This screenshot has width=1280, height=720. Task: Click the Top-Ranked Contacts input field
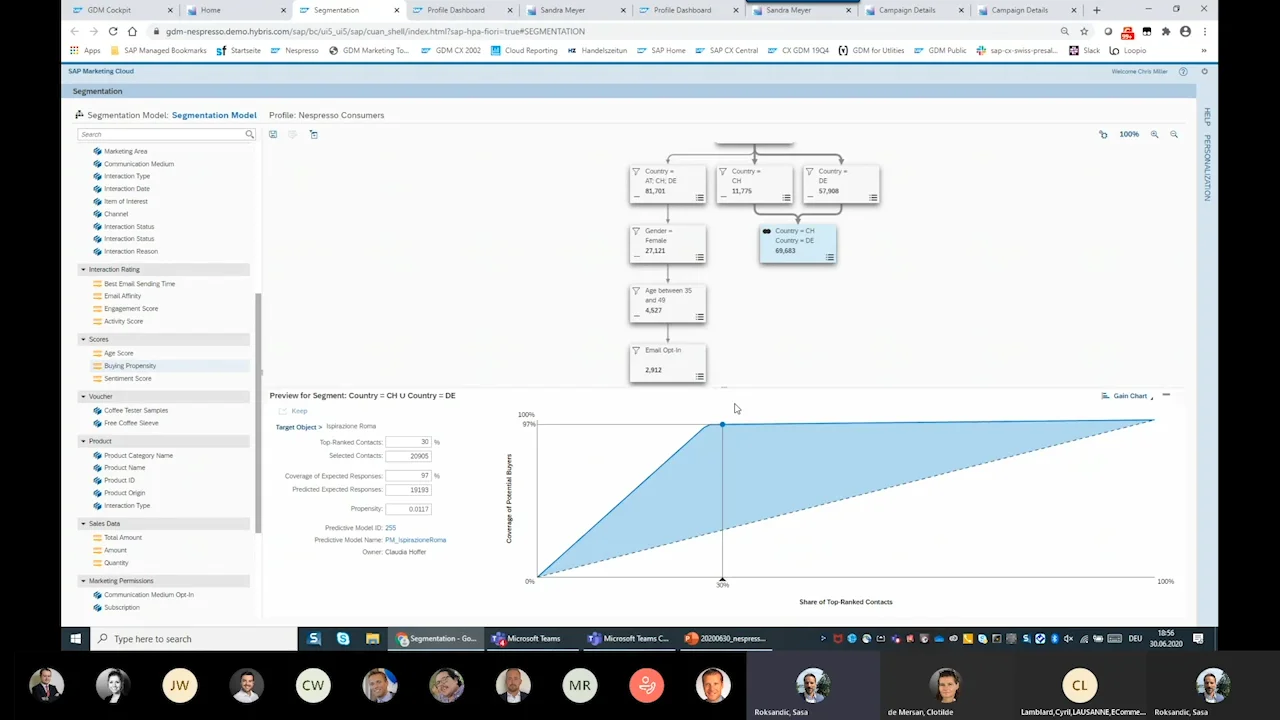(x=407, y=442)
